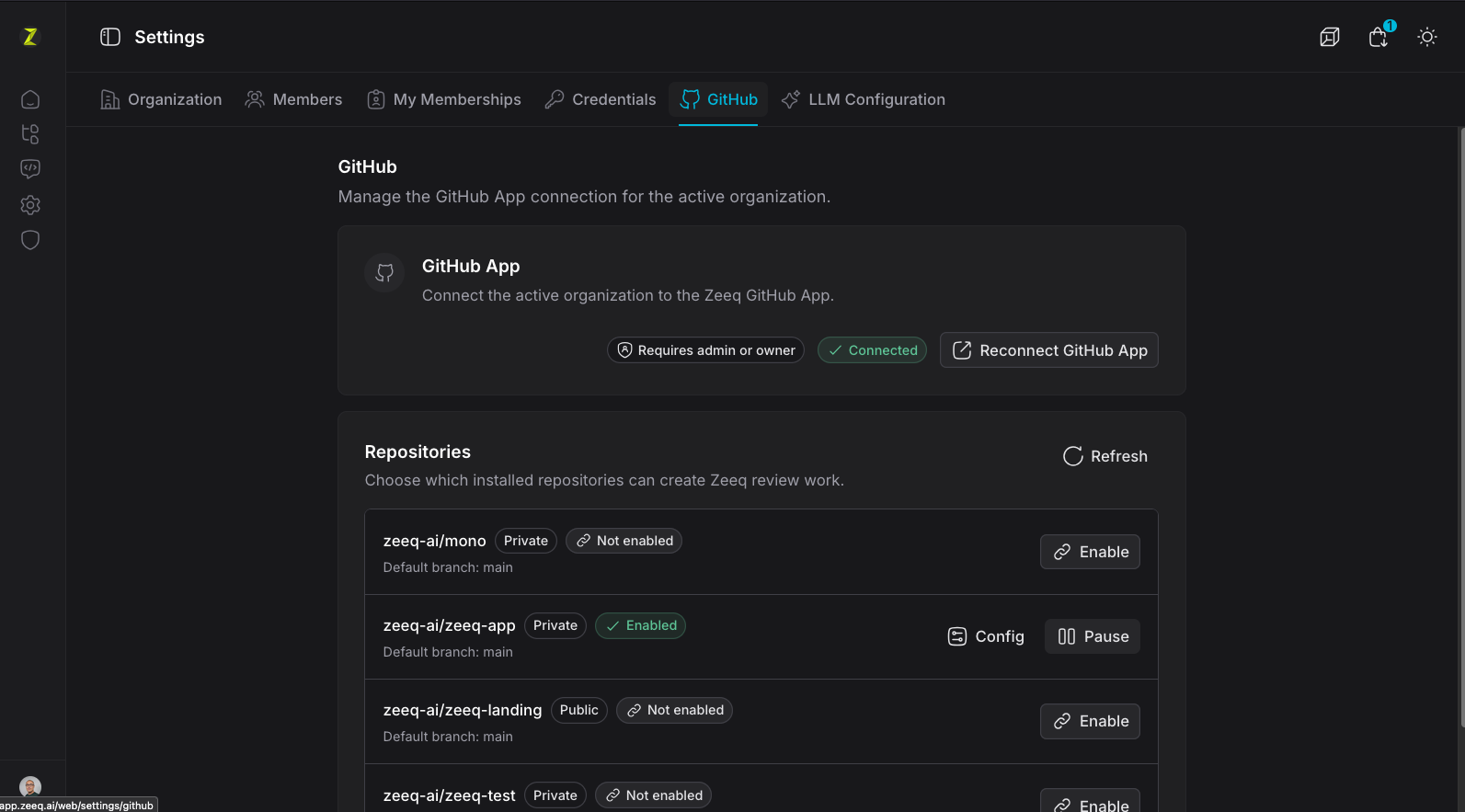Click the GitHub App logo icon
The height and width of the screenshot is (812, 1465).
pyautogui.click(x=384, y=273)
